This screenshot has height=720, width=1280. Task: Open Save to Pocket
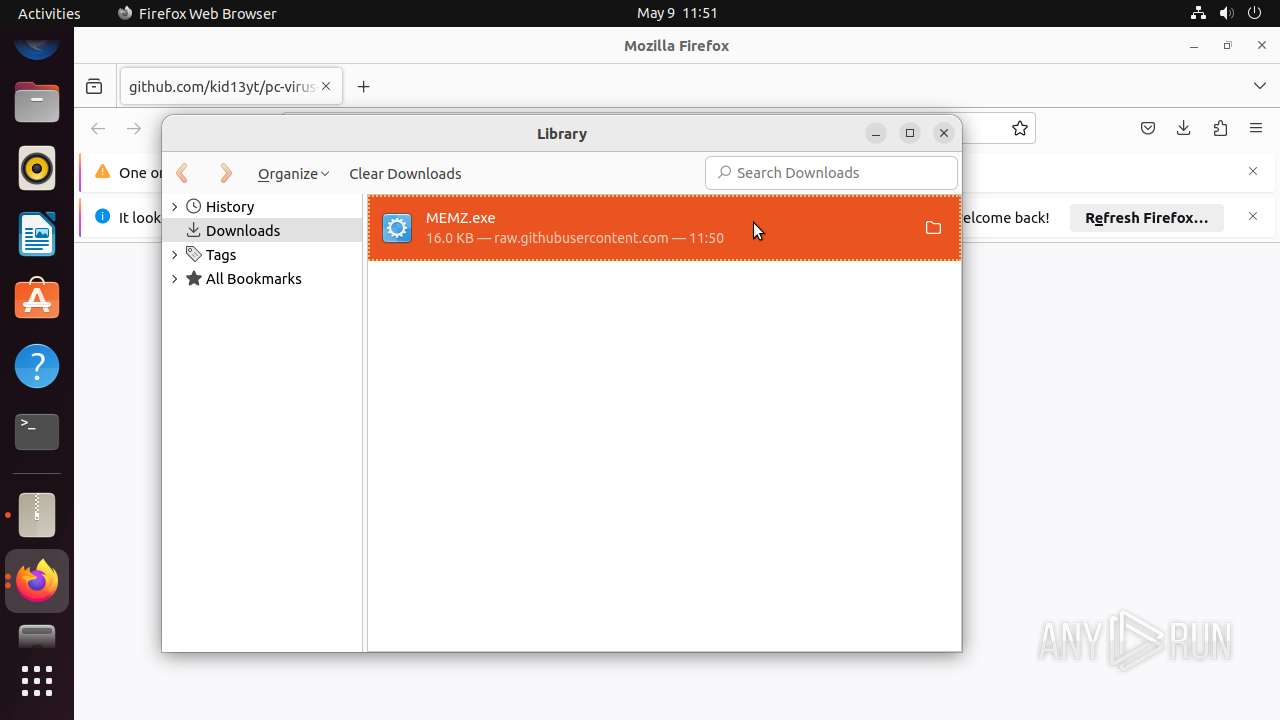pyautogui.click(x=1148, y=128)
